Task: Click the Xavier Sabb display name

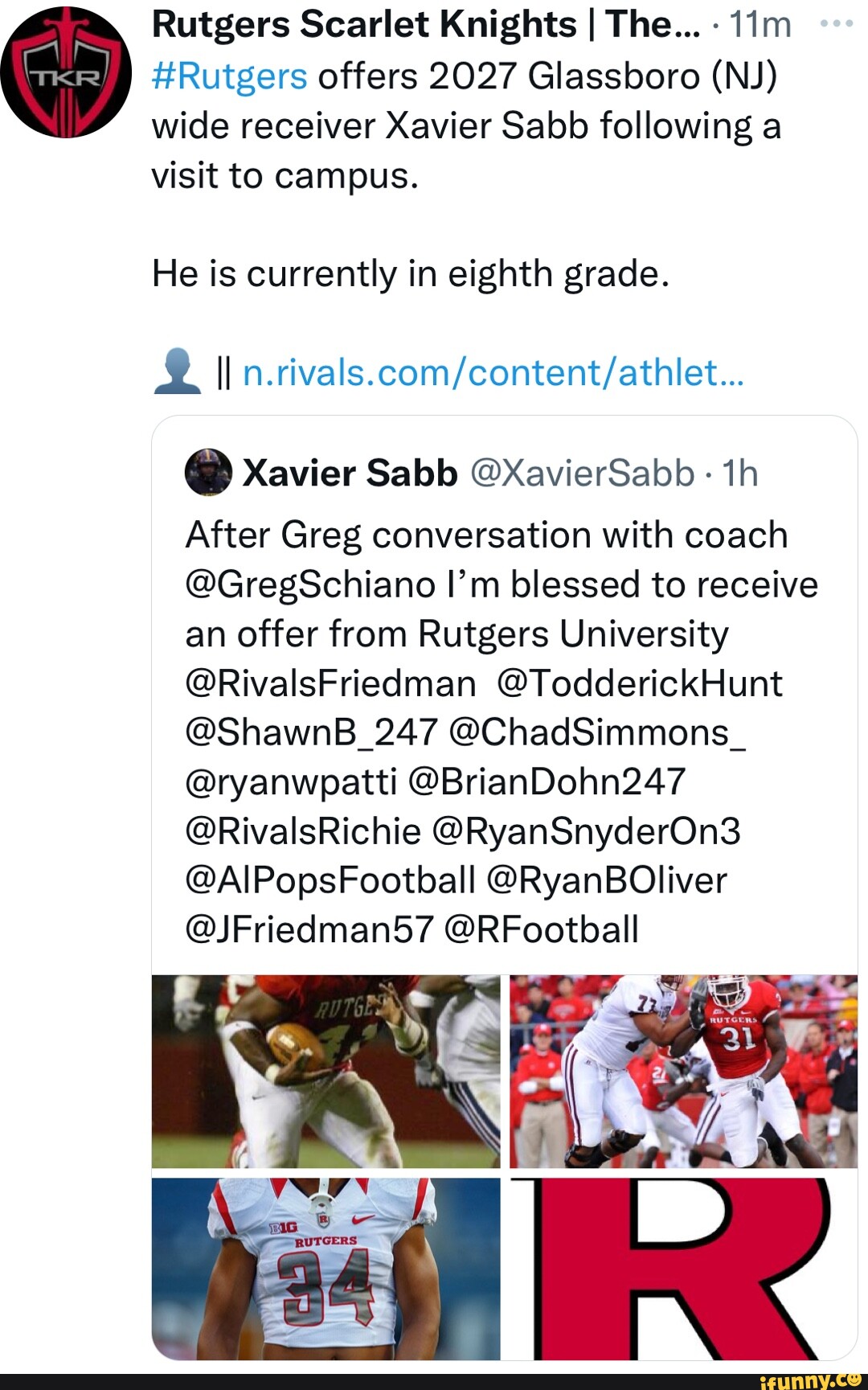Action: (350, 473)
